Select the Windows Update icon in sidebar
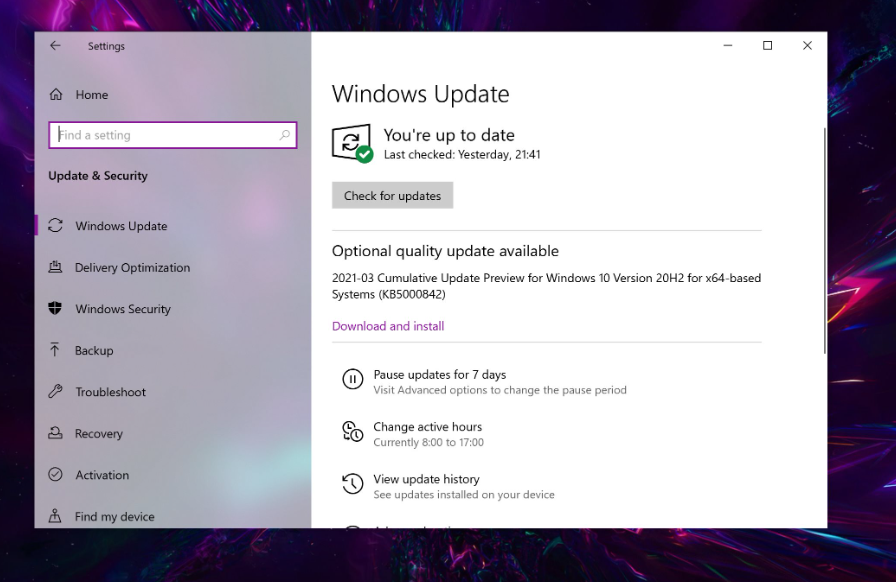This screenshot has width=896, height=582. (55, 226)
